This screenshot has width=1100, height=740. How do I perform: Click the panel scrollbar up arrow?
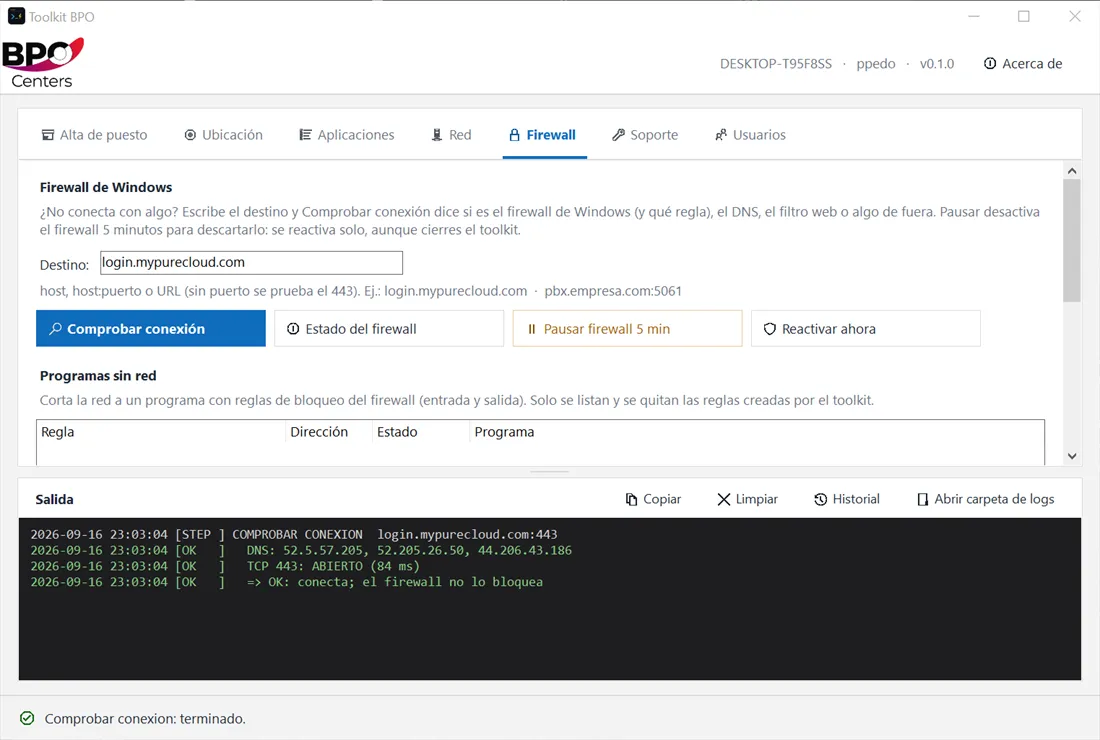click(x=1072, y=171)
